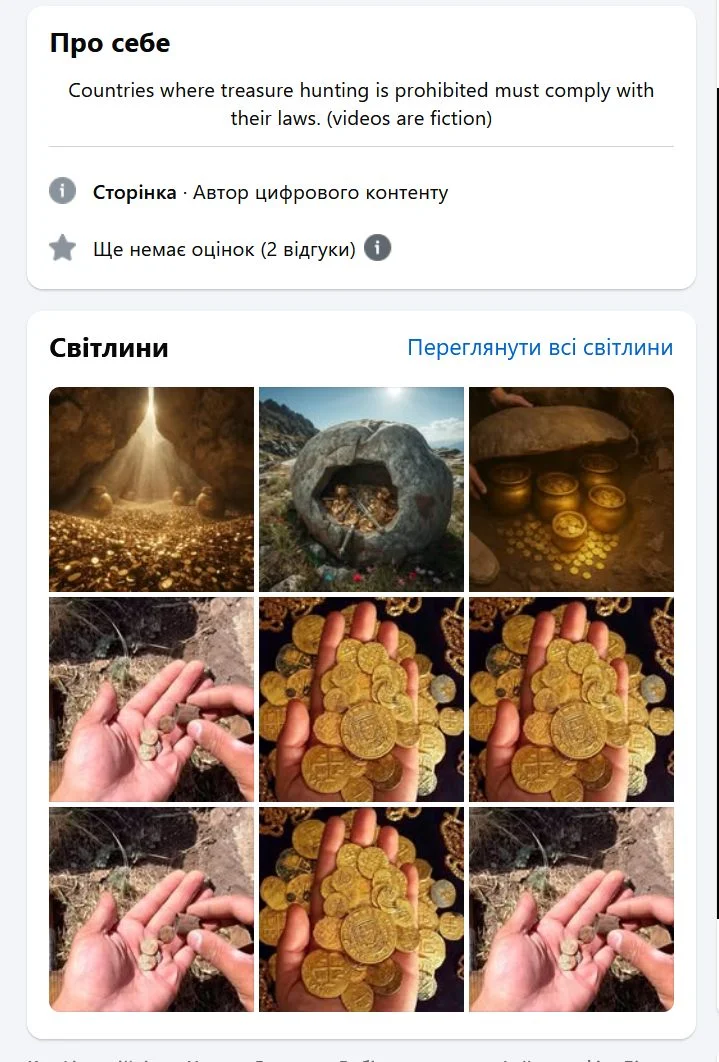Open bottom-row middle gold coins photo

(x=362, y=909)
